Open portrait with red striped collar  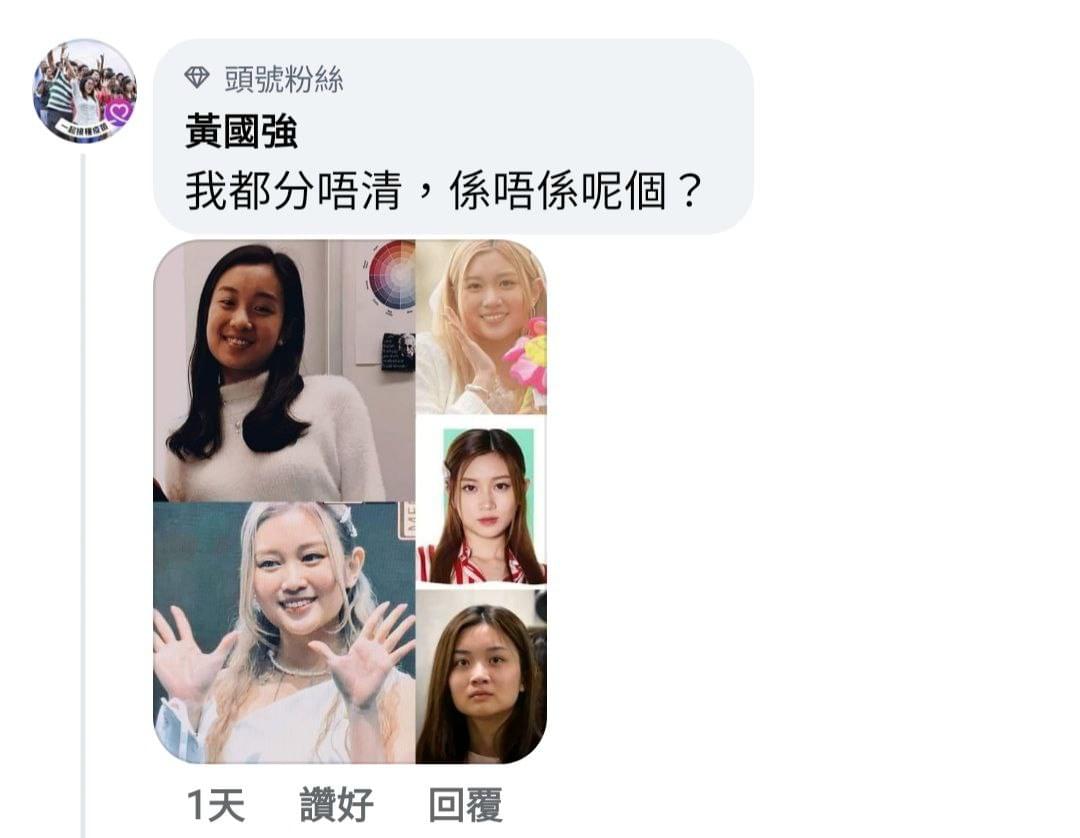point(481,501)
